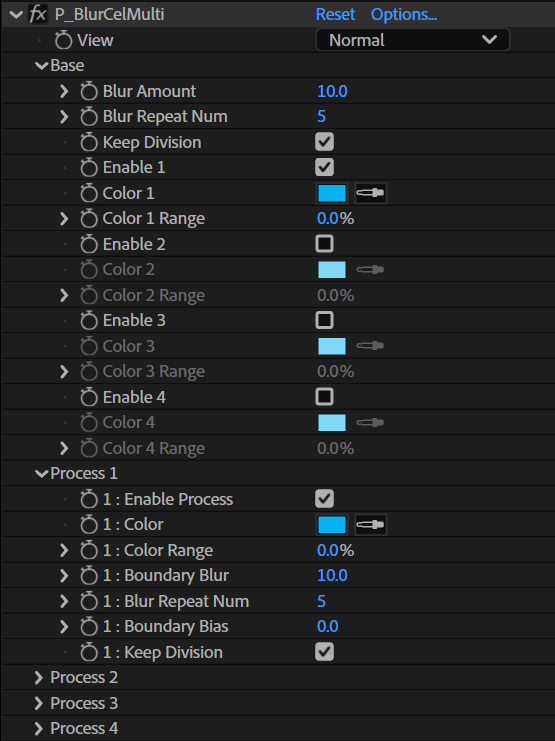
Task: Toggle the fx effect switch for P_BlurCelMulti
Action: click(38, 14)
